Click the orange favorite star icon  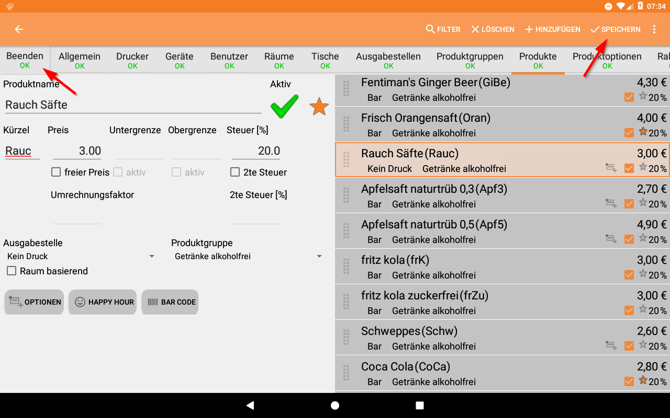[319, 106]
